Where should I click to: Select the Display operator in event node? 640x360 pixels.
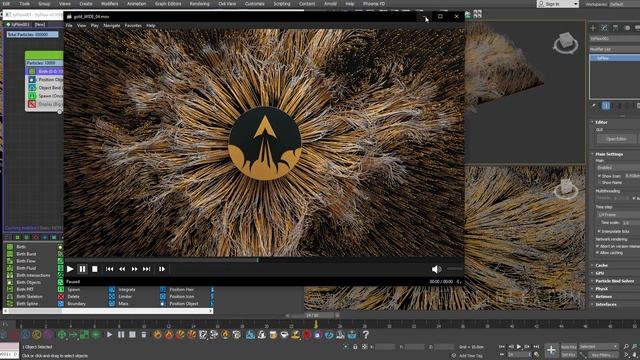click(x=44, y=104)
